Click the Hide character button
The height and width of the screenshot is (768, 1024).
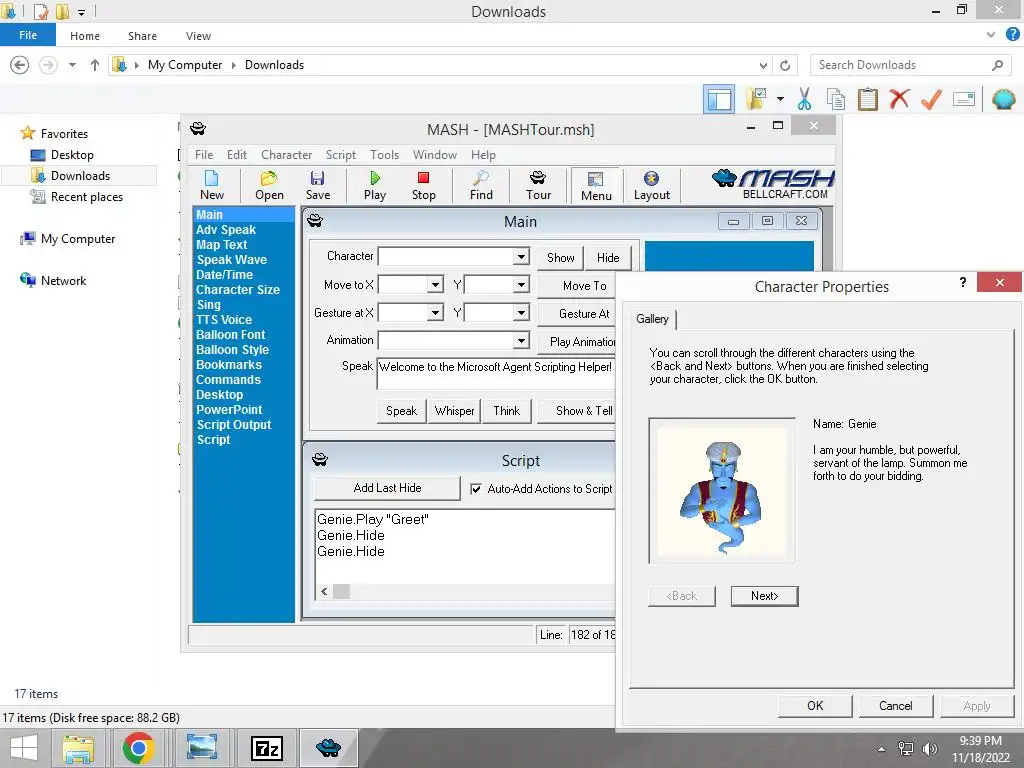pyautogui.click(x=607, y=257)
